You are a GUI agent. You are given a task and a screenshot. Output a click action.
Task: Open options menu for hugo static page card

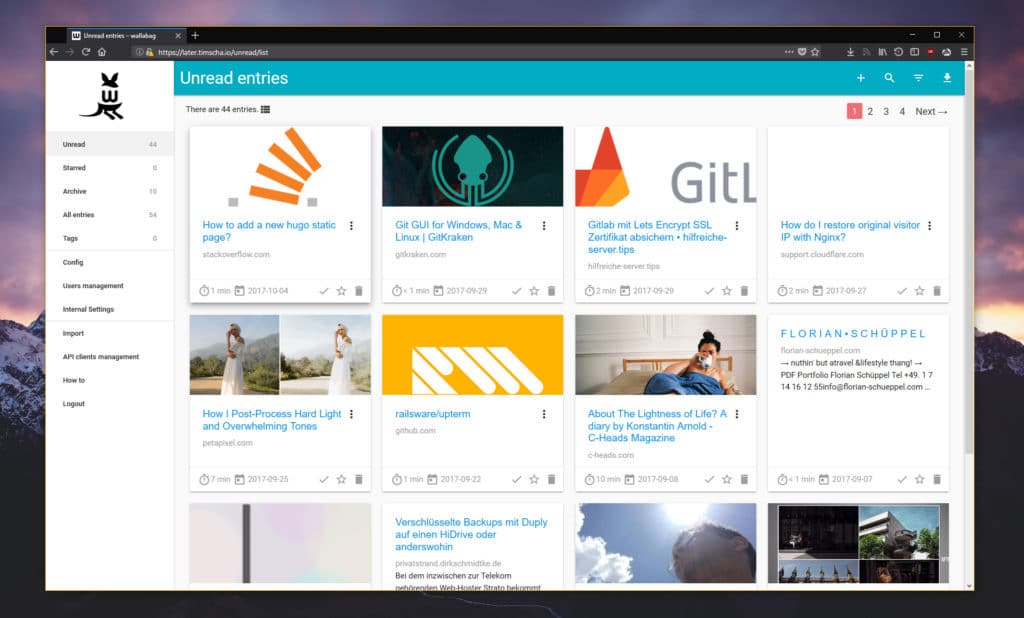pyautogui.click(x=351, y=225)
